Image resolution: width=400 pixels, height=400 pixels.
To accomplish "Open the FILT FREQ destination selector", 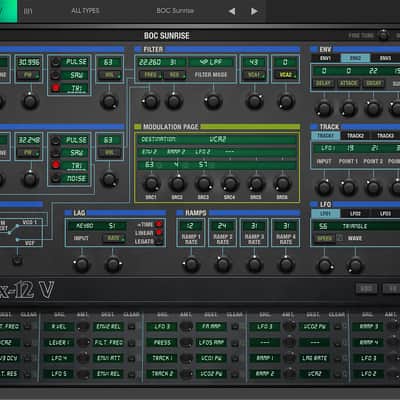I will [x=108, y=342].
